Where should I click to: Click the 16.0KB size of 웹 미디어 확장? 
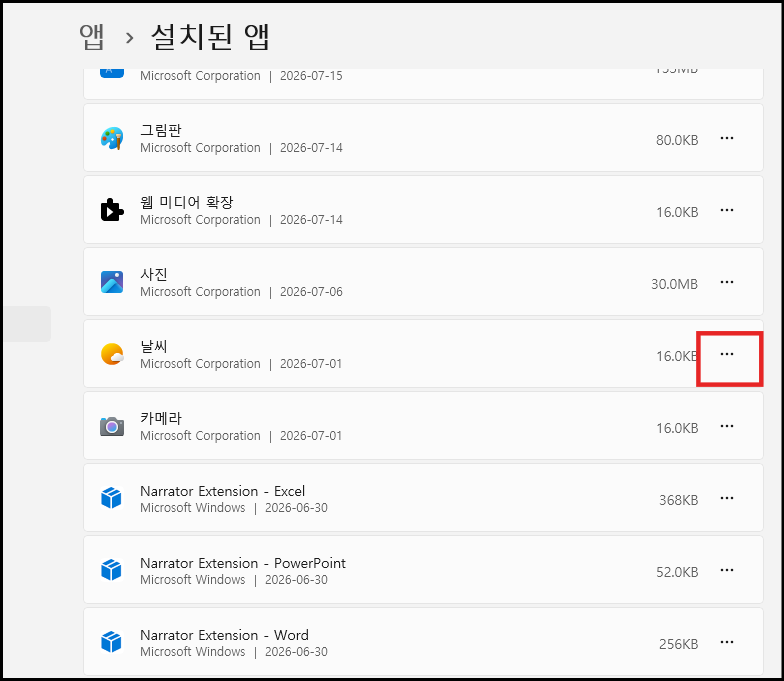click(x=677, y=212)
